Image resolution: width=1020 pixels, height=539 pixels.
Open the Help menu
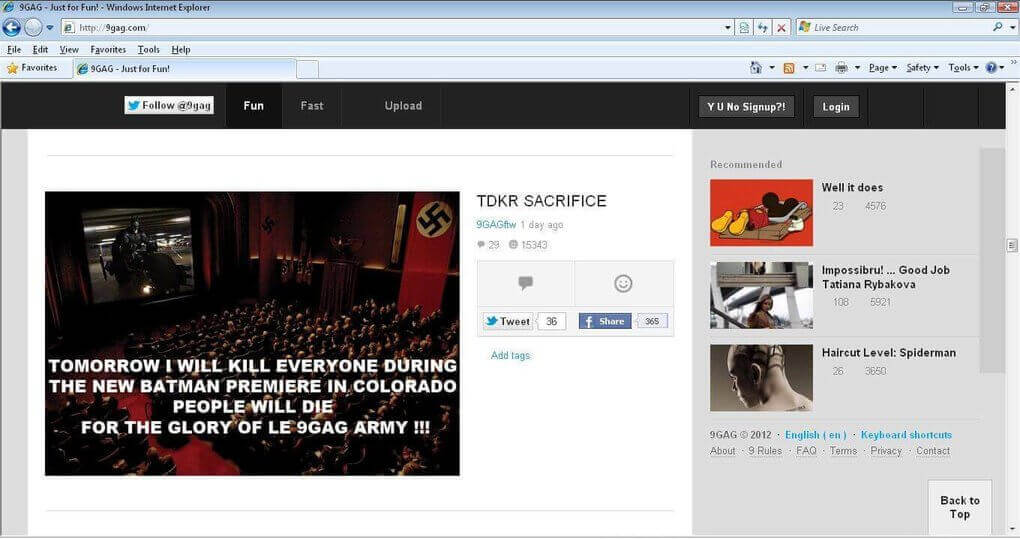pos(181,49)
